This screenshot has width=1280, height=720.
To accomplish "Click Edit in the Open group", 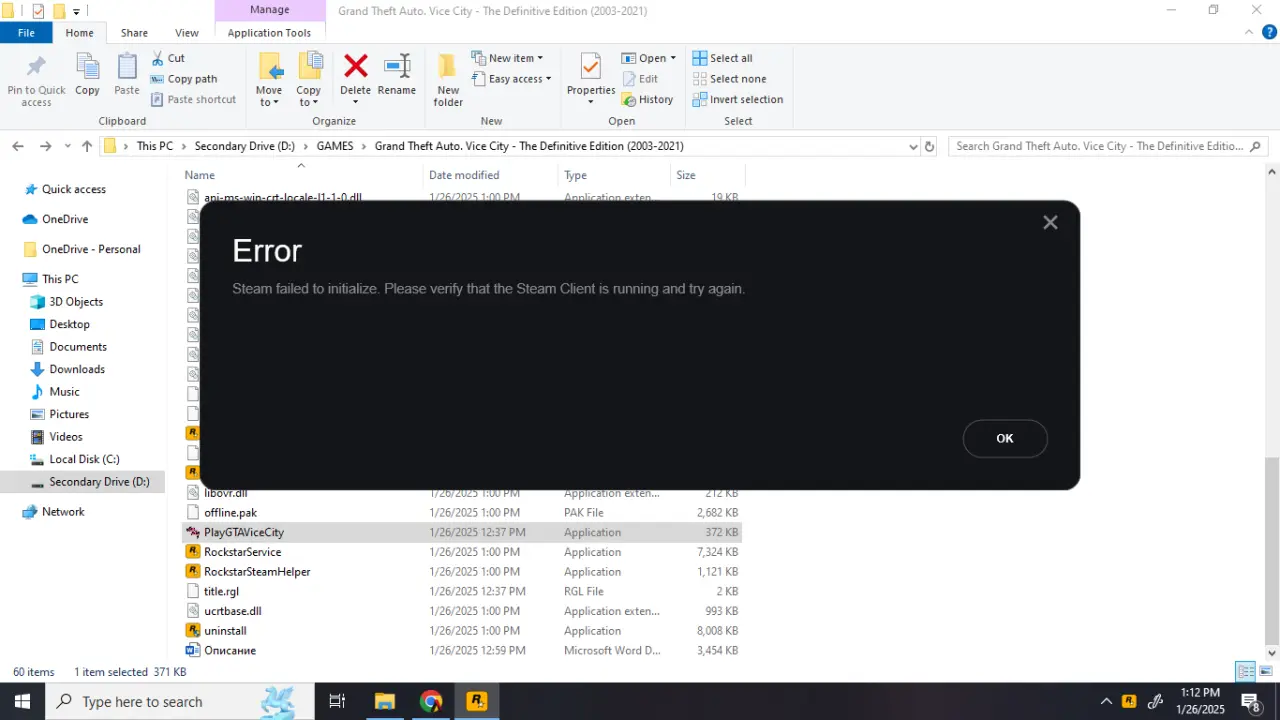I will 640,79.
